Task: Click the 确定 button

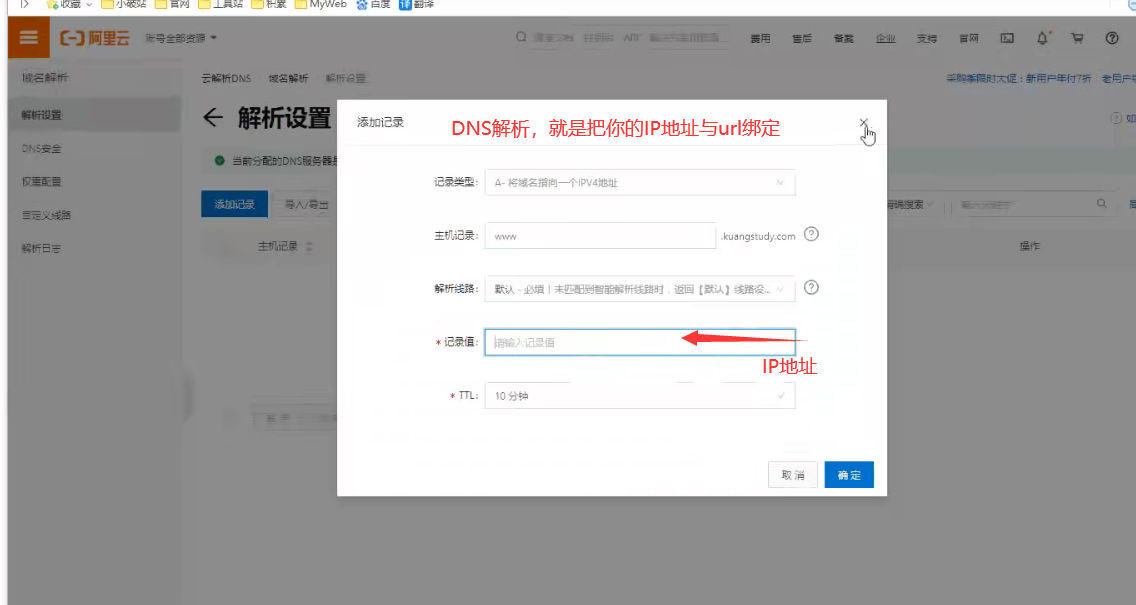Action: click(849, 475)
